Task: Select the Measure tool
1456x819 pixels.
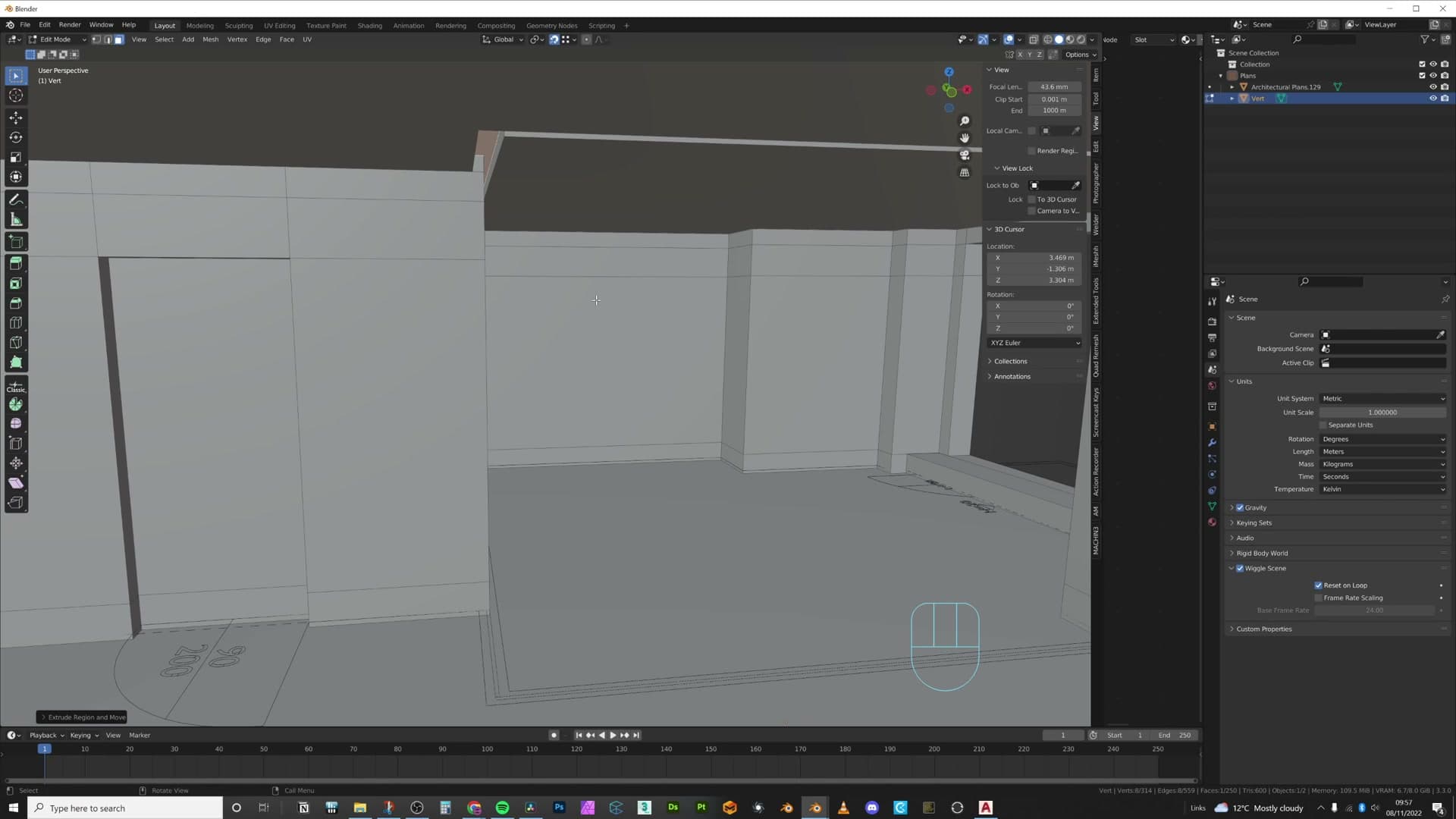Action: coord(16,220)
